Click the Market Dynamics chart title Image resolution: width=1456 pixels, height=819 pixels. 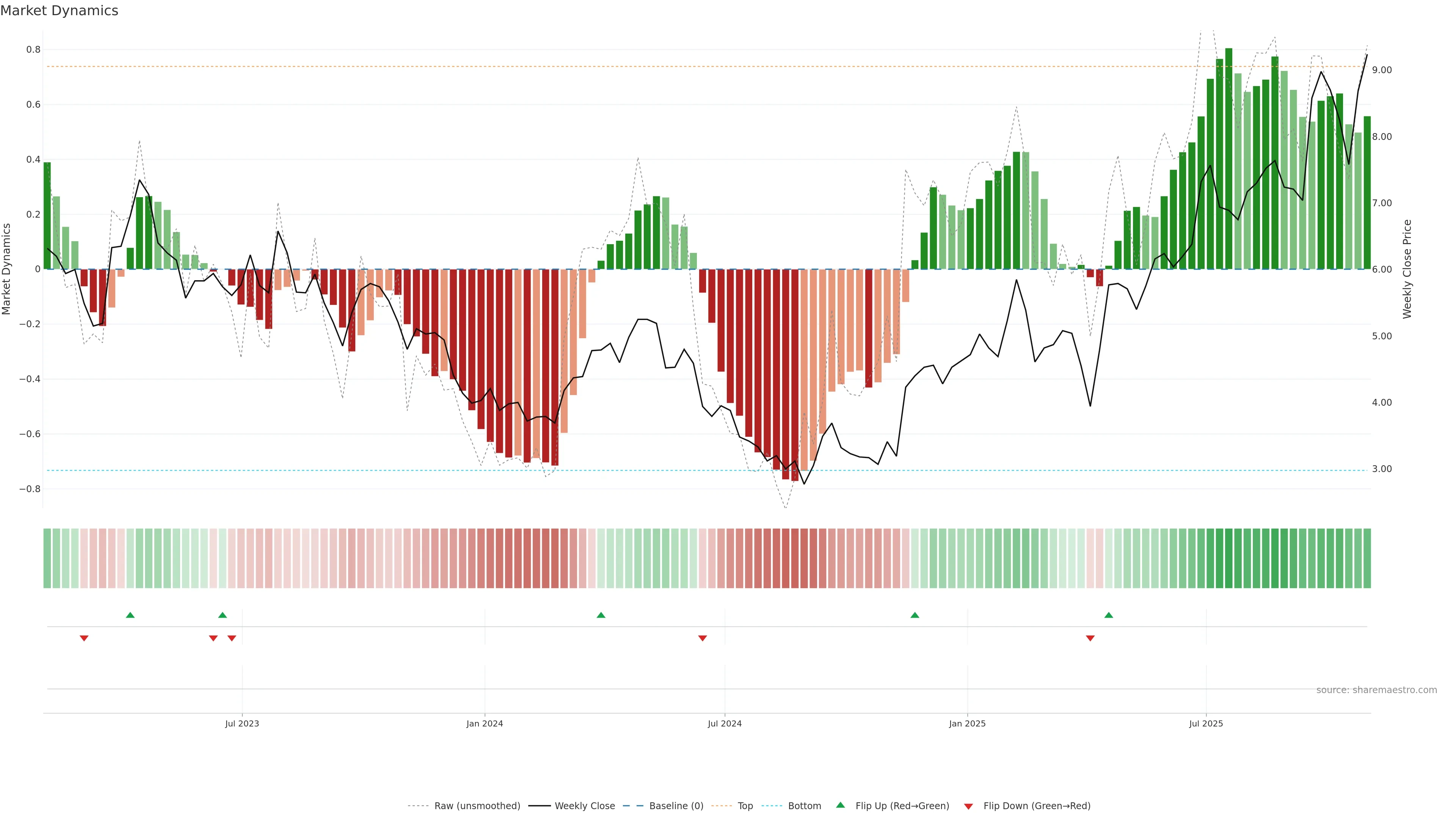tap(60, 11)
